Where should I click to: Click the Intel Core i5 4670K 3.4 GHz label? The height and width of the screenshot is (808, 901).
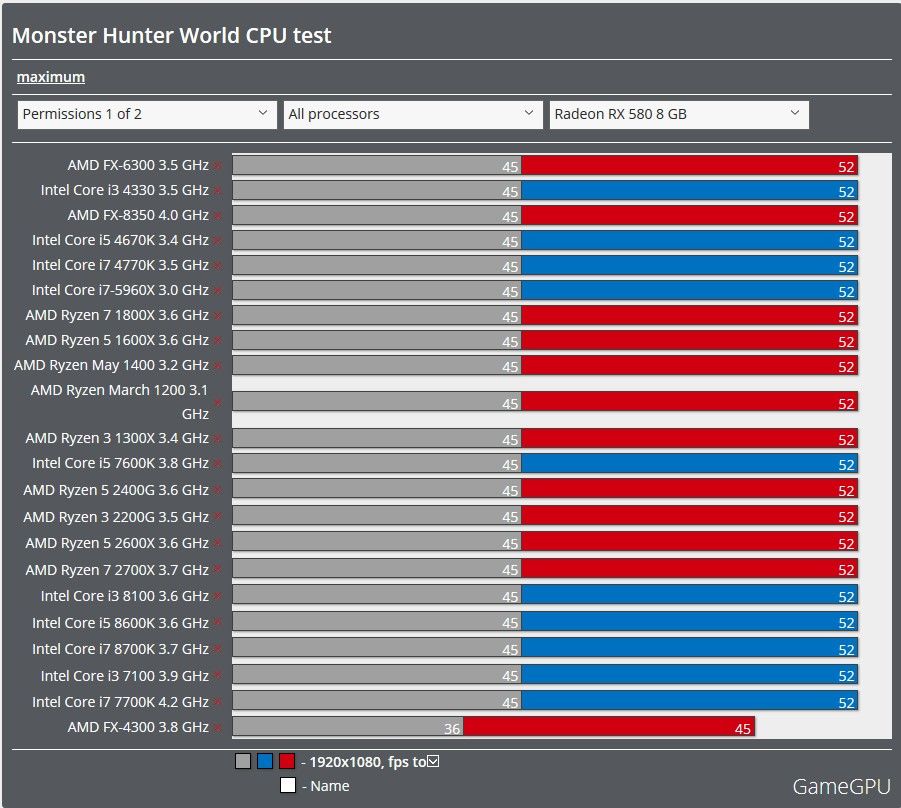[x=120, y=240]
